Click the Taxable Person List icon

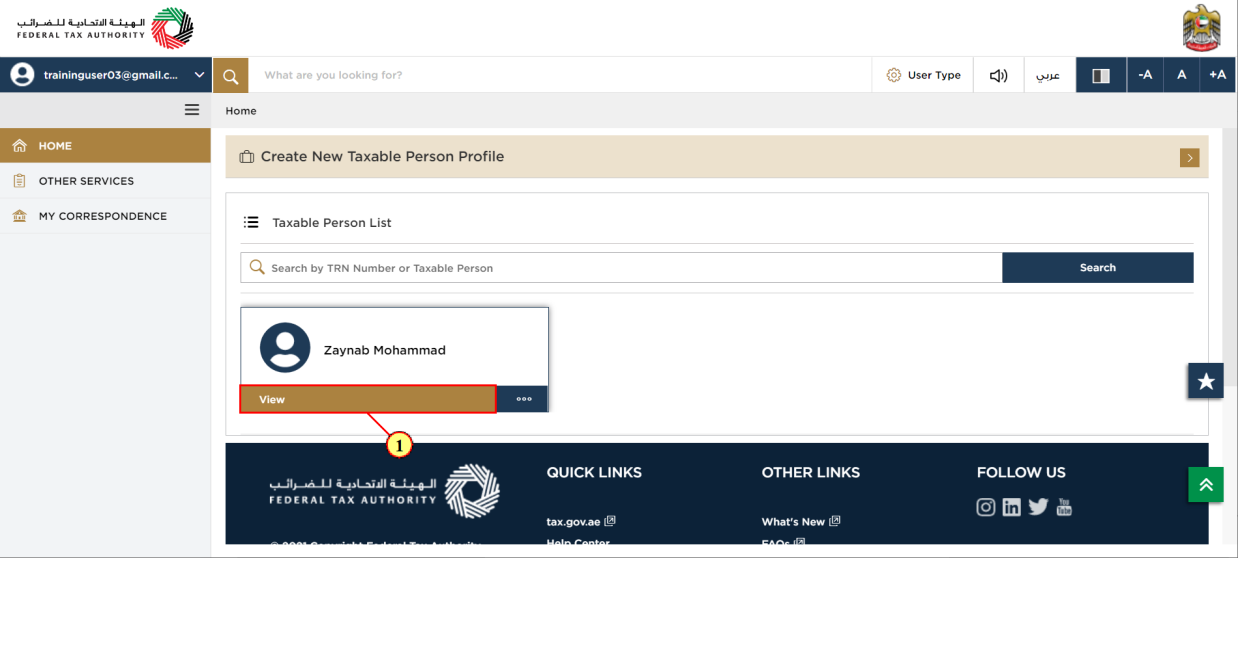(252, 222)
